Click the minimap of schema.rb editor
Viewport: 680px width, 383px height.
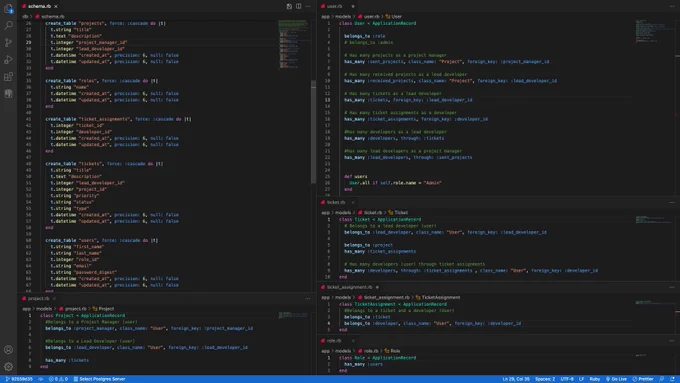point(294,44)
